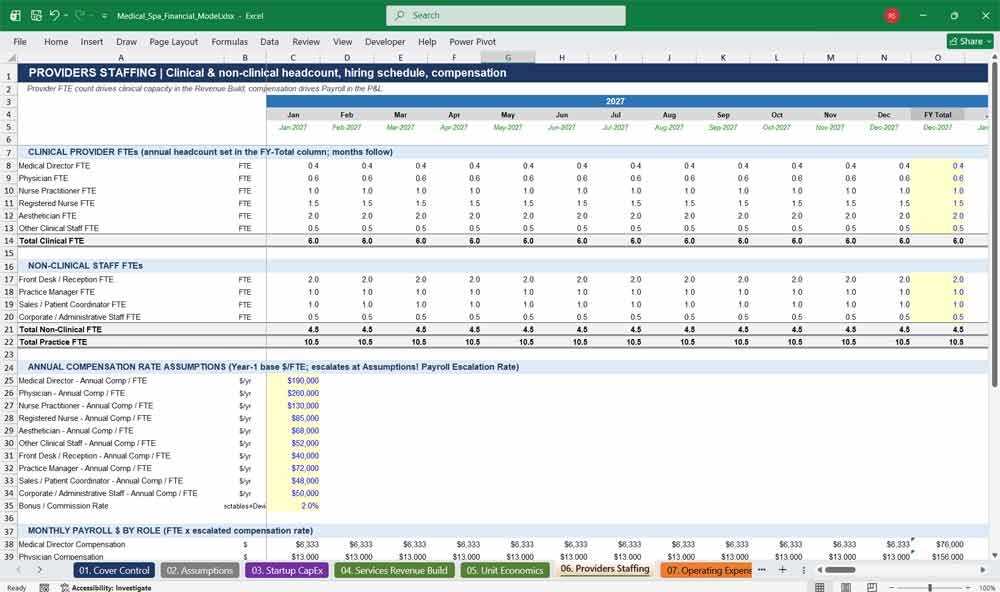This screenshot has height=592, width=1000.
Task: Switch to 05. Unit Economics sheet
Action: pyautogui.click(x=504, y=570)
